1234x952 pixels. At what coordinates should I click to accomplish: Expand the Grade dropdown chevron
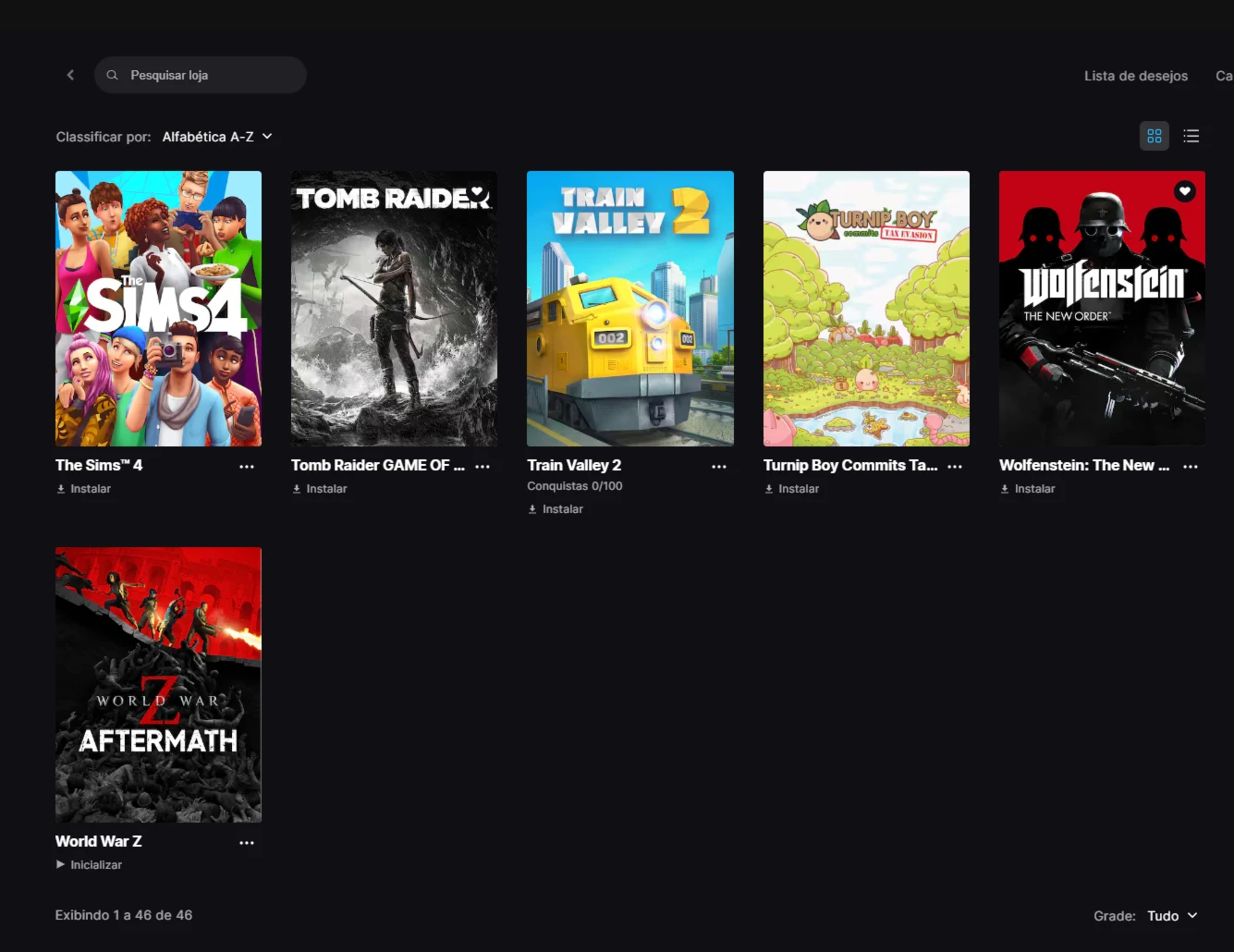[1192, 915]
